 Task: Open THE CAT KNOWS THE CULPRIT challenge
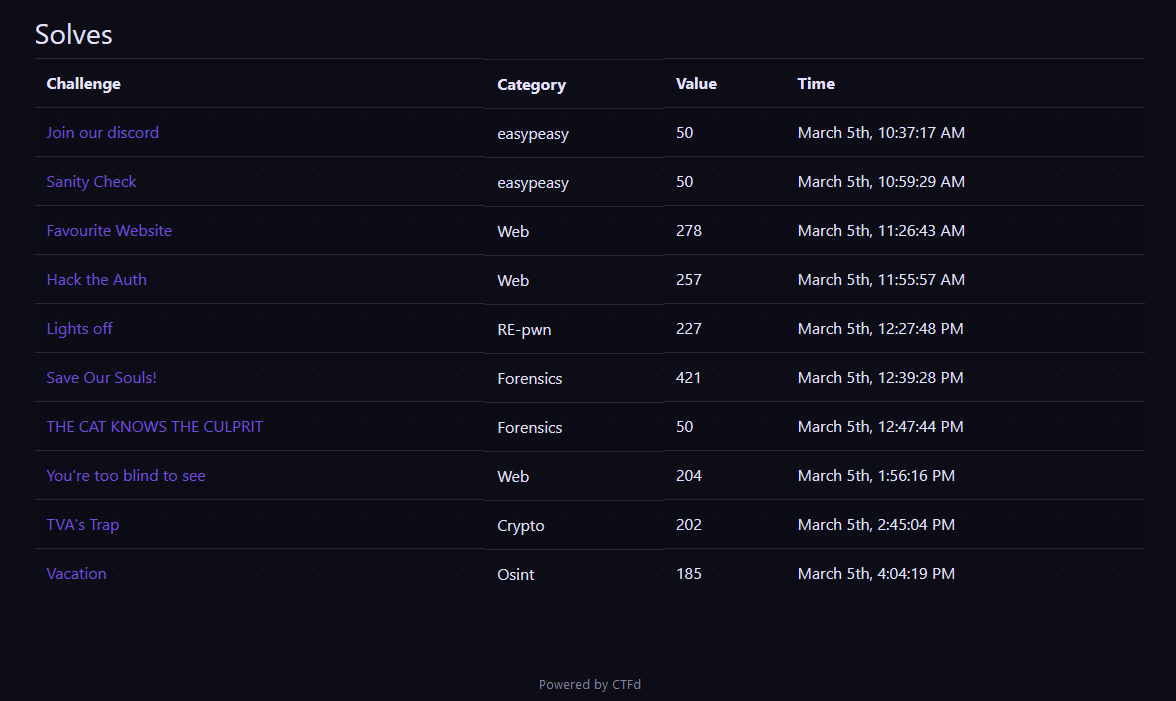pos(154,427)
